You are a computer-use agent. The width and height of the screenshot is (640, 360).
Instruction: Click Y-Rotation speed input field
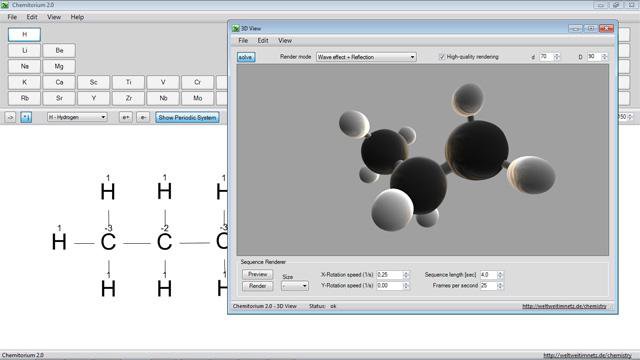pyautogui.click(x=390, y=286)
